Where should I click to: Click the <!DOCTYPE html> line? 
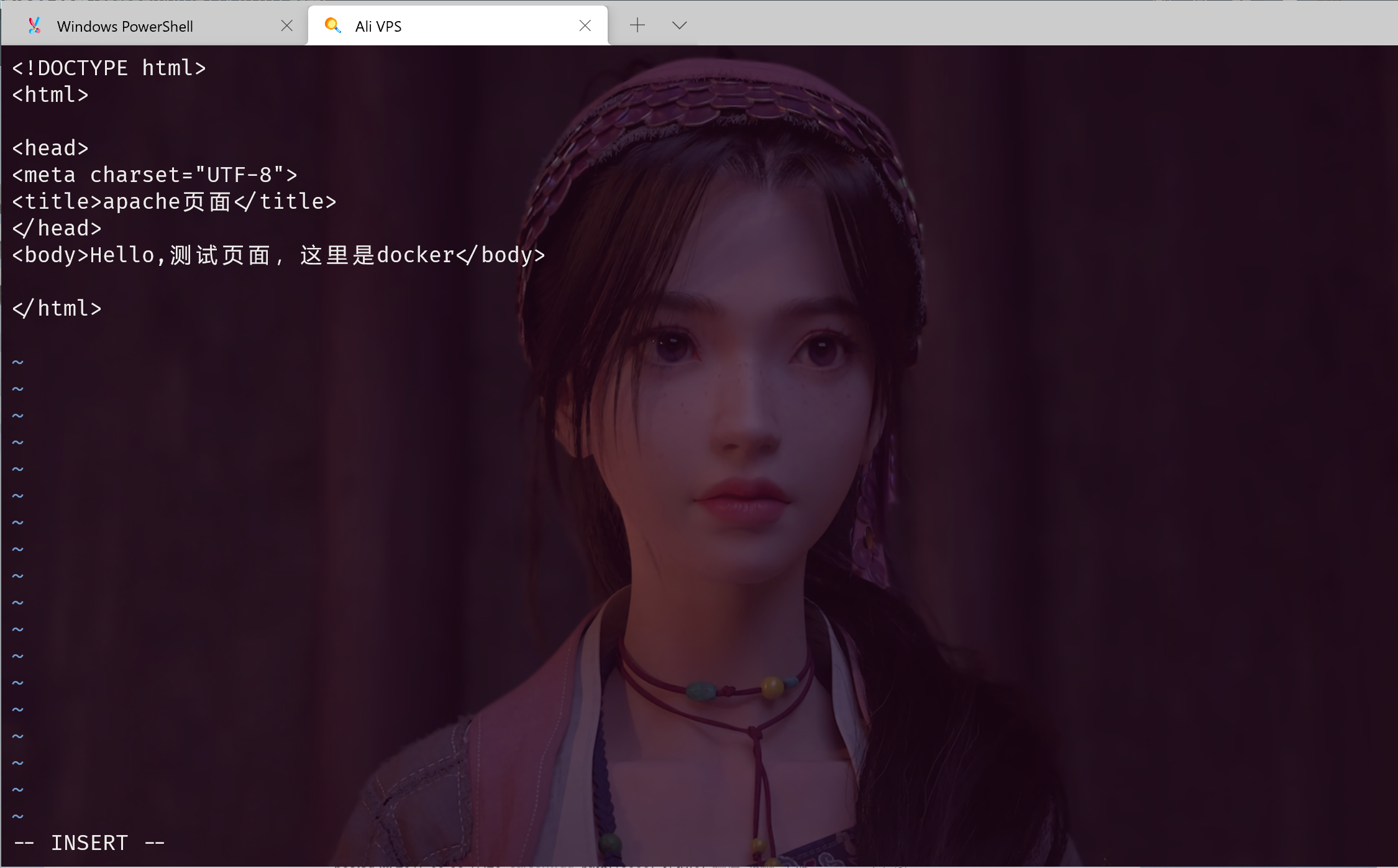coord(109,68)
